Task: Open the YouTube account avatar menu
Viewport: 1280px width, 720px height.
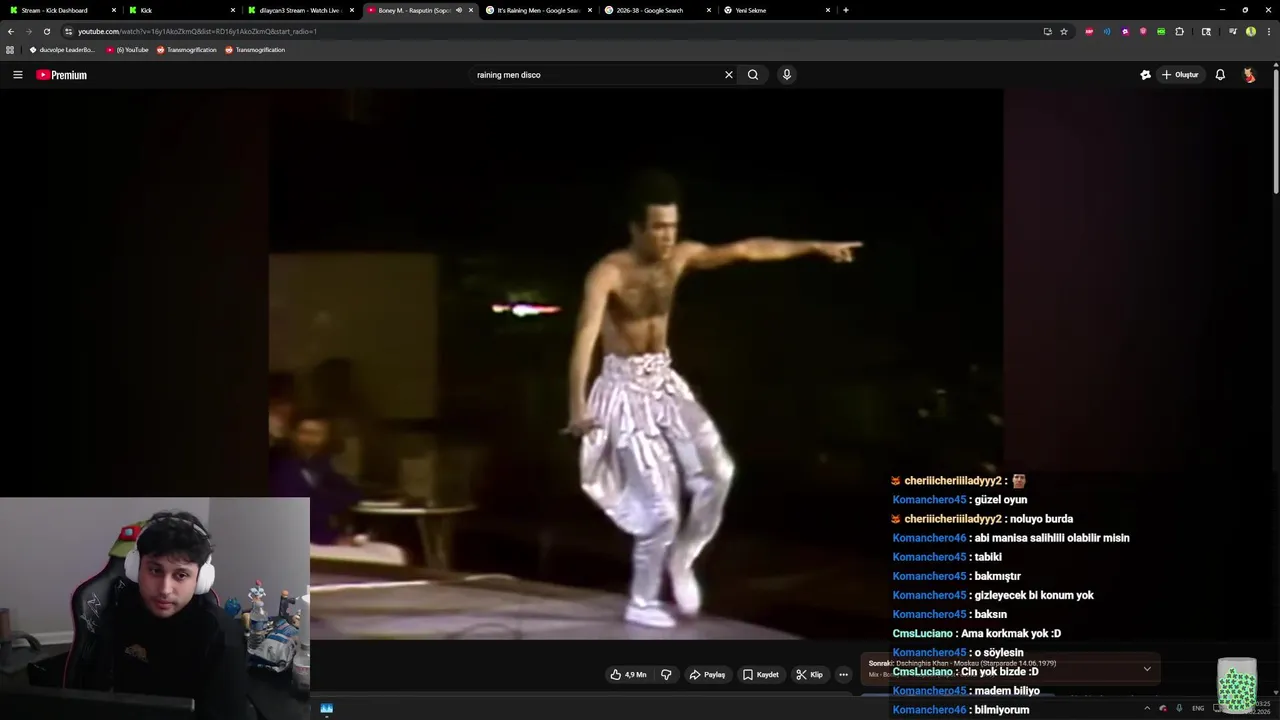Action: point(1249,75)
